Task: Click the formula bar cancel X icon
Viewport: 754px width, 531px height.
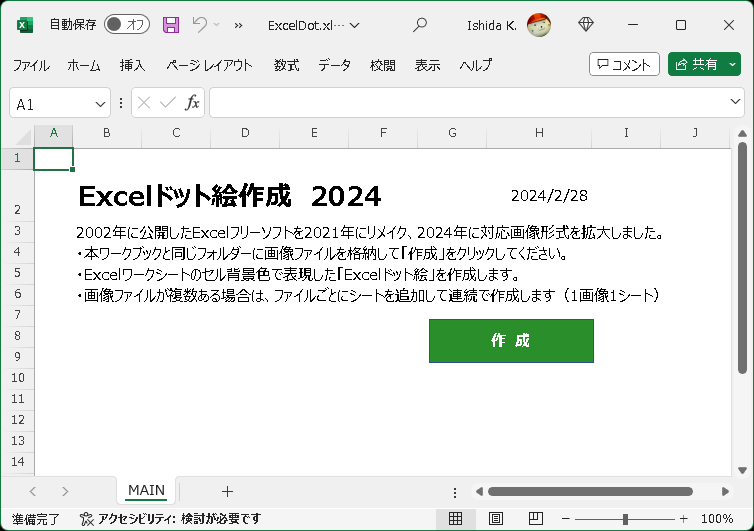Action: (x=144, y=103)
